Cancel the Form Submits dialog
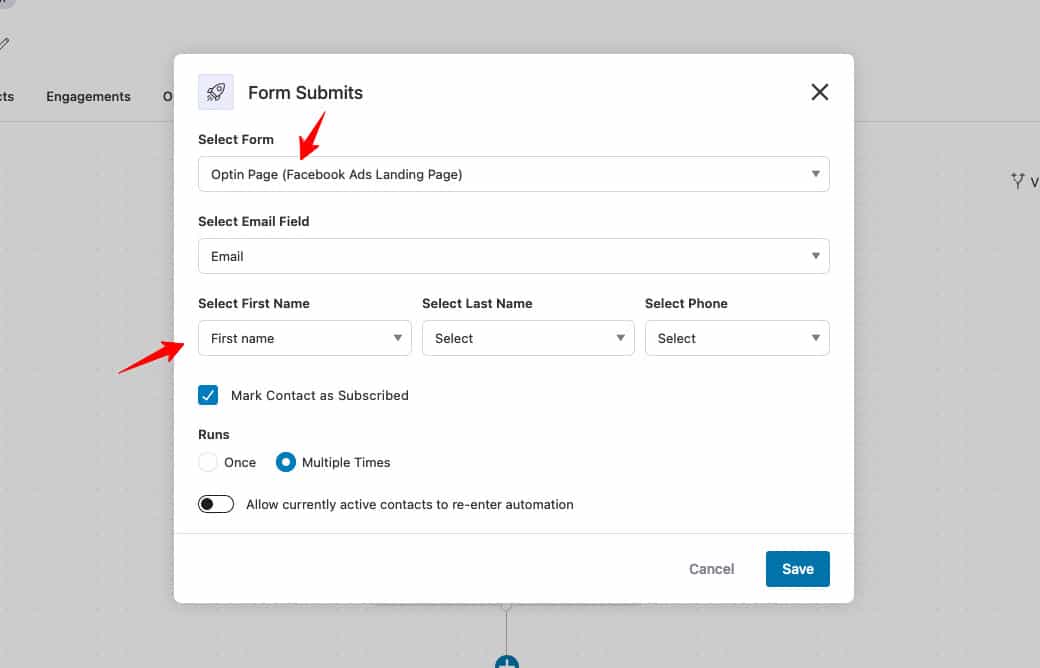The height and width of the screenshot is (668, 1040). pyautogui.click(x=710, y=568)
